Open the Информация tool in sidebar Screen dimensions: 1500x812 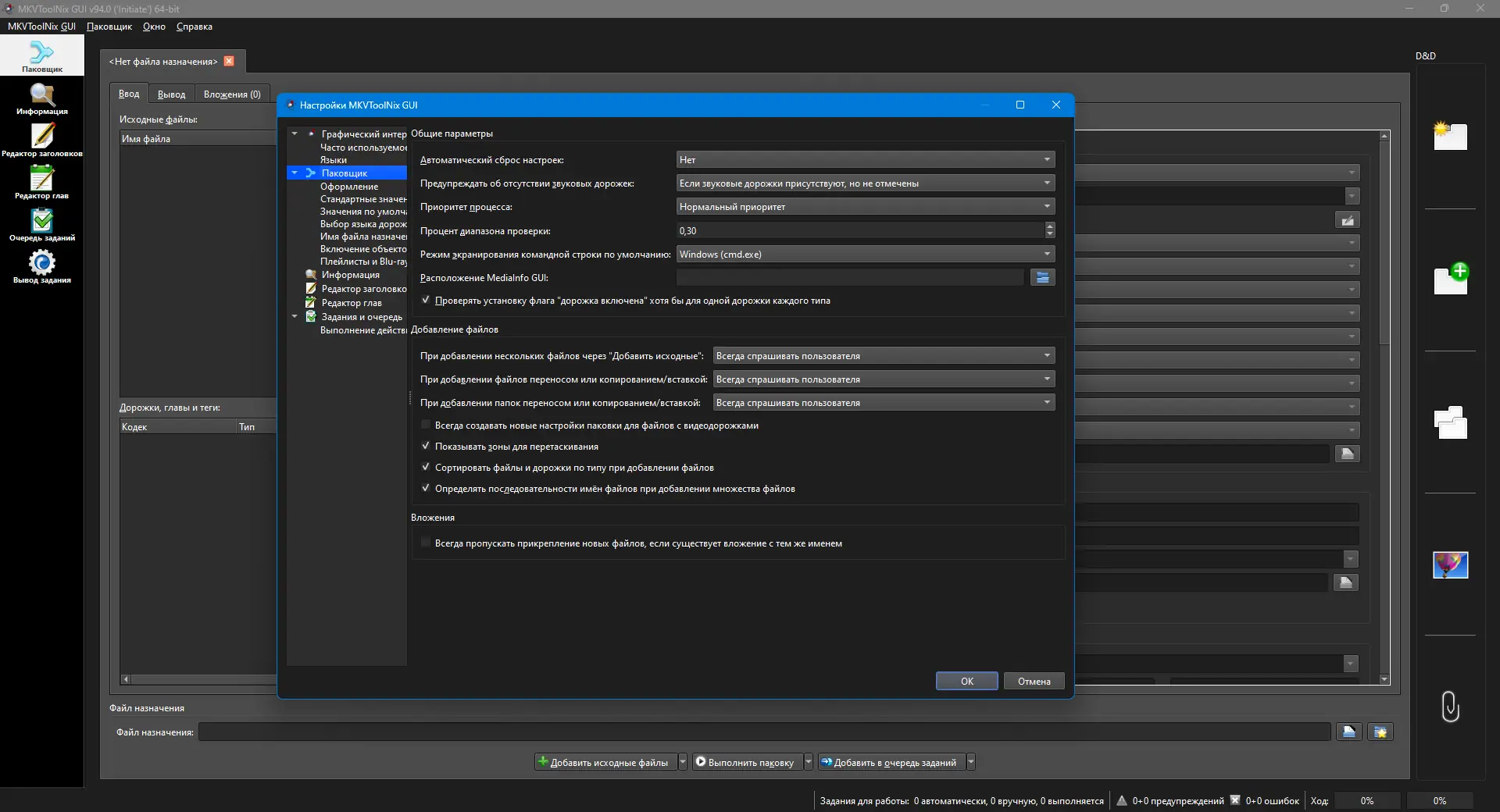[42, 99]
